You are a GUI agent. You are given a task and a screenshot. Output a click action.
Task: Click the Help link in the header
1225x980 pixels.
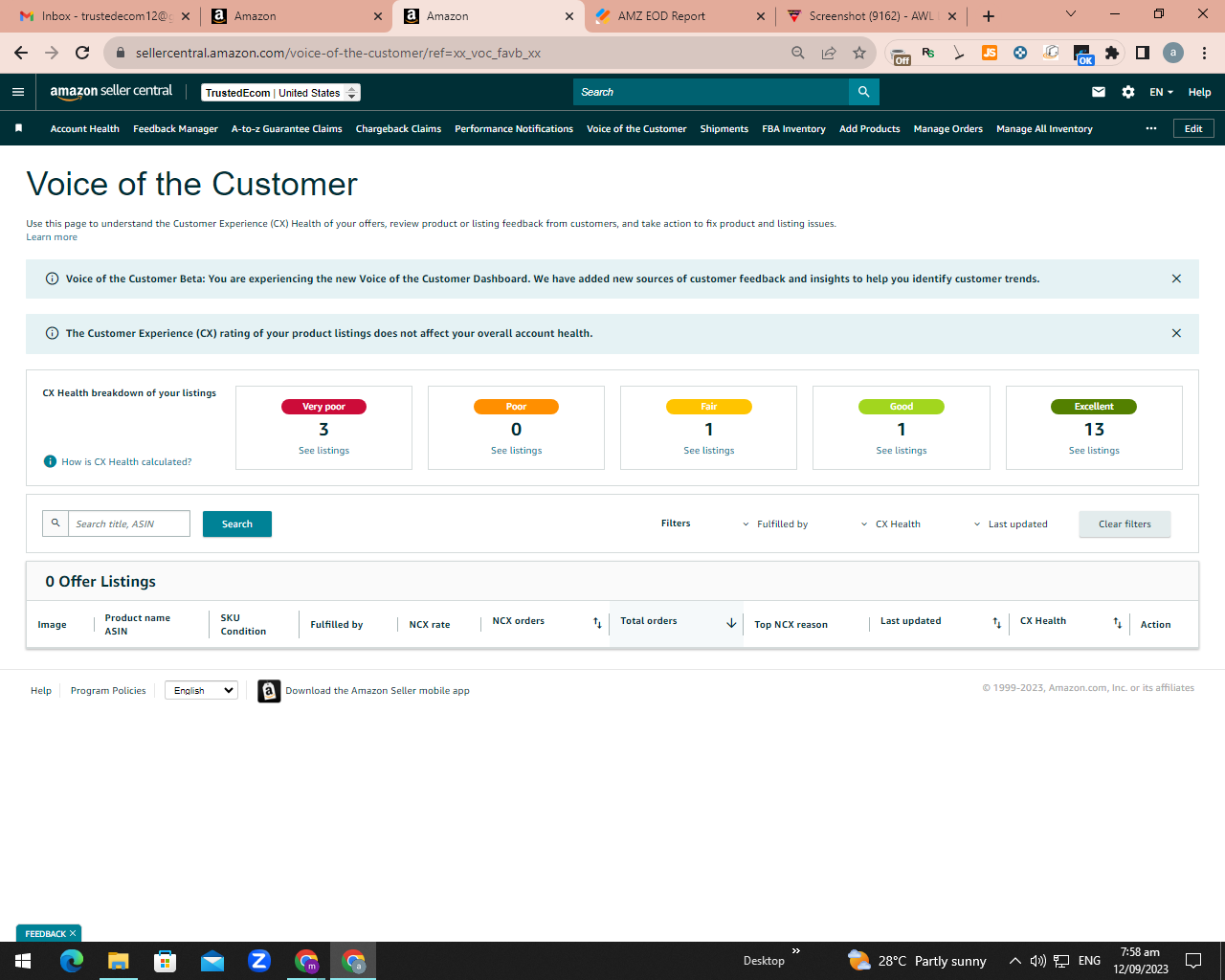[x=1199, y=92]
